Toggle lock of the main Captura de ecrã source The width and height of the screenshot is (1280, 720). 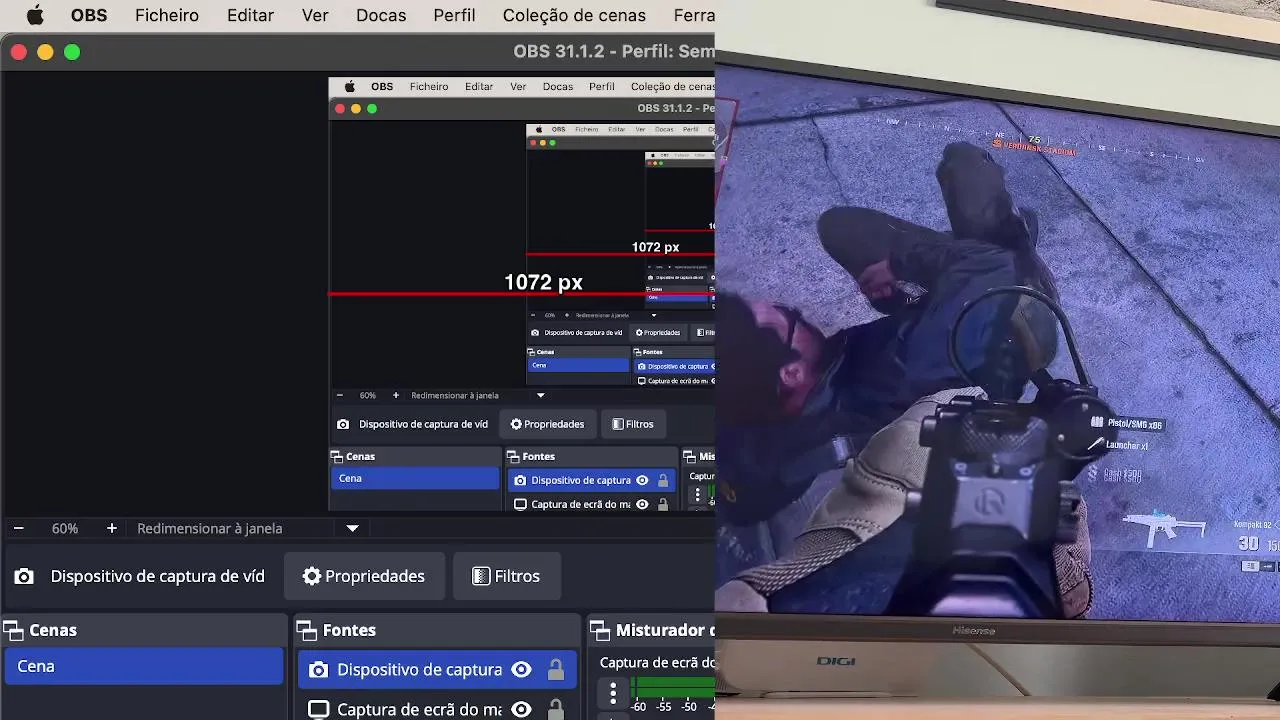tap(555, 709)
